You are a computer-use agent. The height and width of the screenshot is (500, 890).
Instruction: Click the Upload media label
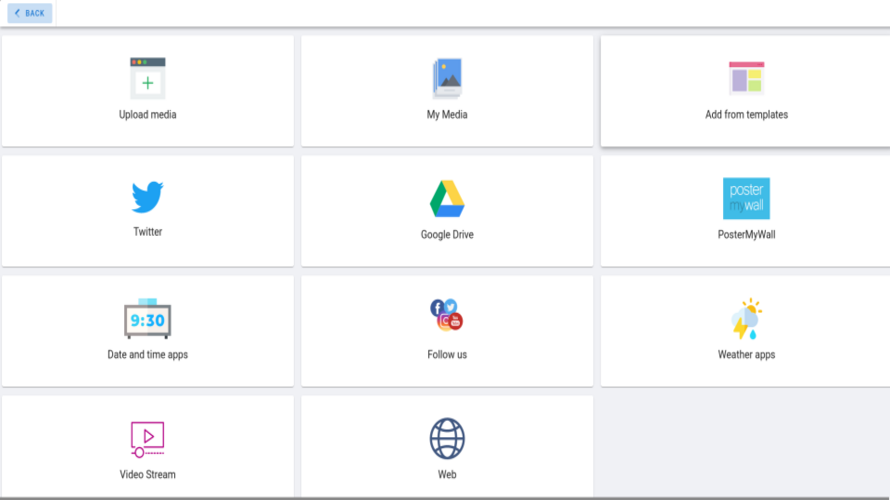tap(148, 115)
